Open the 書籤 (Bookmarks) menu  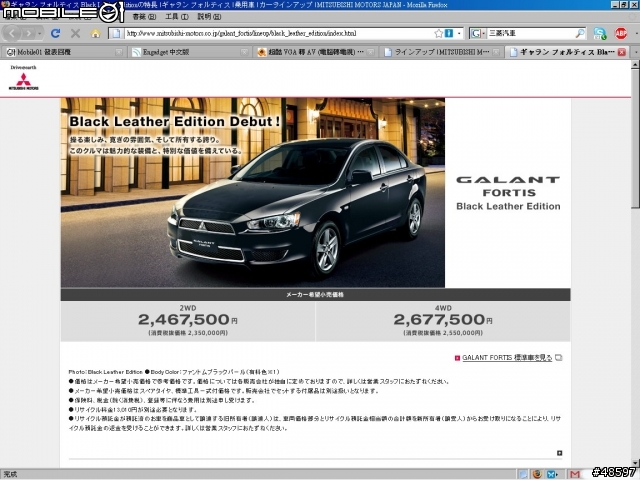[x=144, y=17]
